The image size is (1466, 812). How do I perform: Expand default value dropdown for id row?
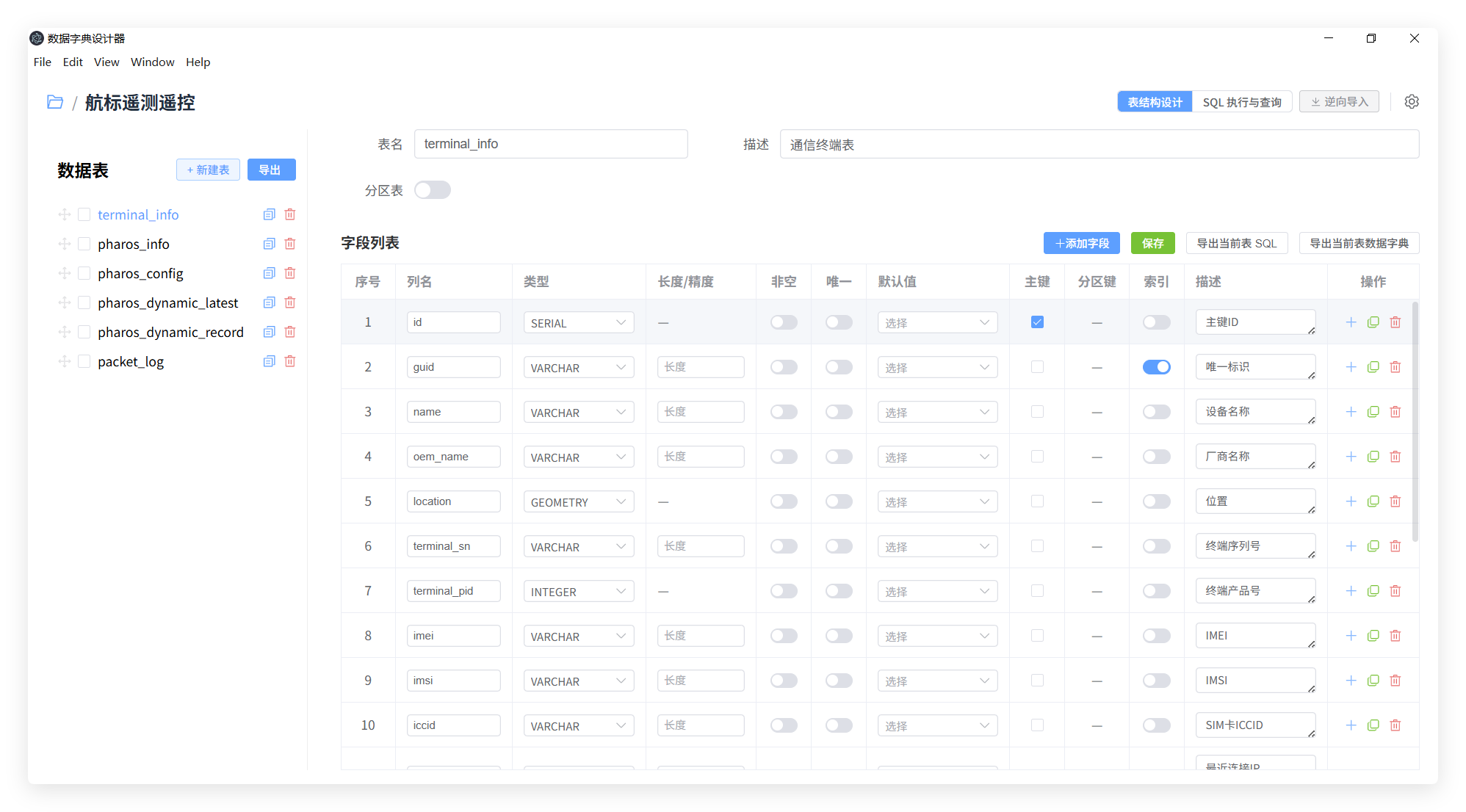click(936, 323)
